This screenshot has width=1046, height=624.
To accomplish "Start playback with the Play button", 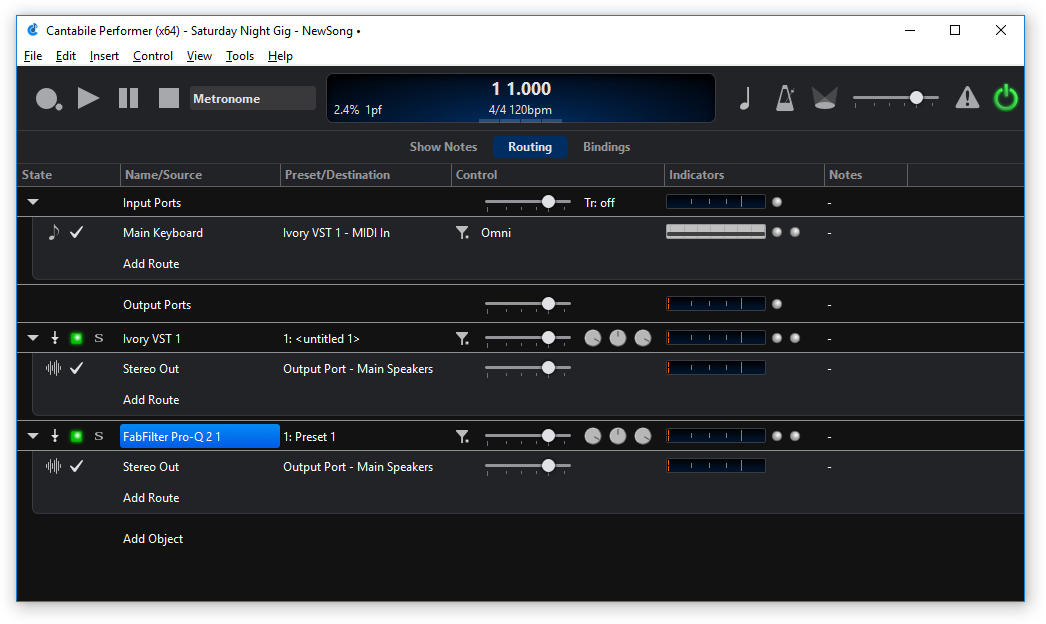I will pos(88,98).
